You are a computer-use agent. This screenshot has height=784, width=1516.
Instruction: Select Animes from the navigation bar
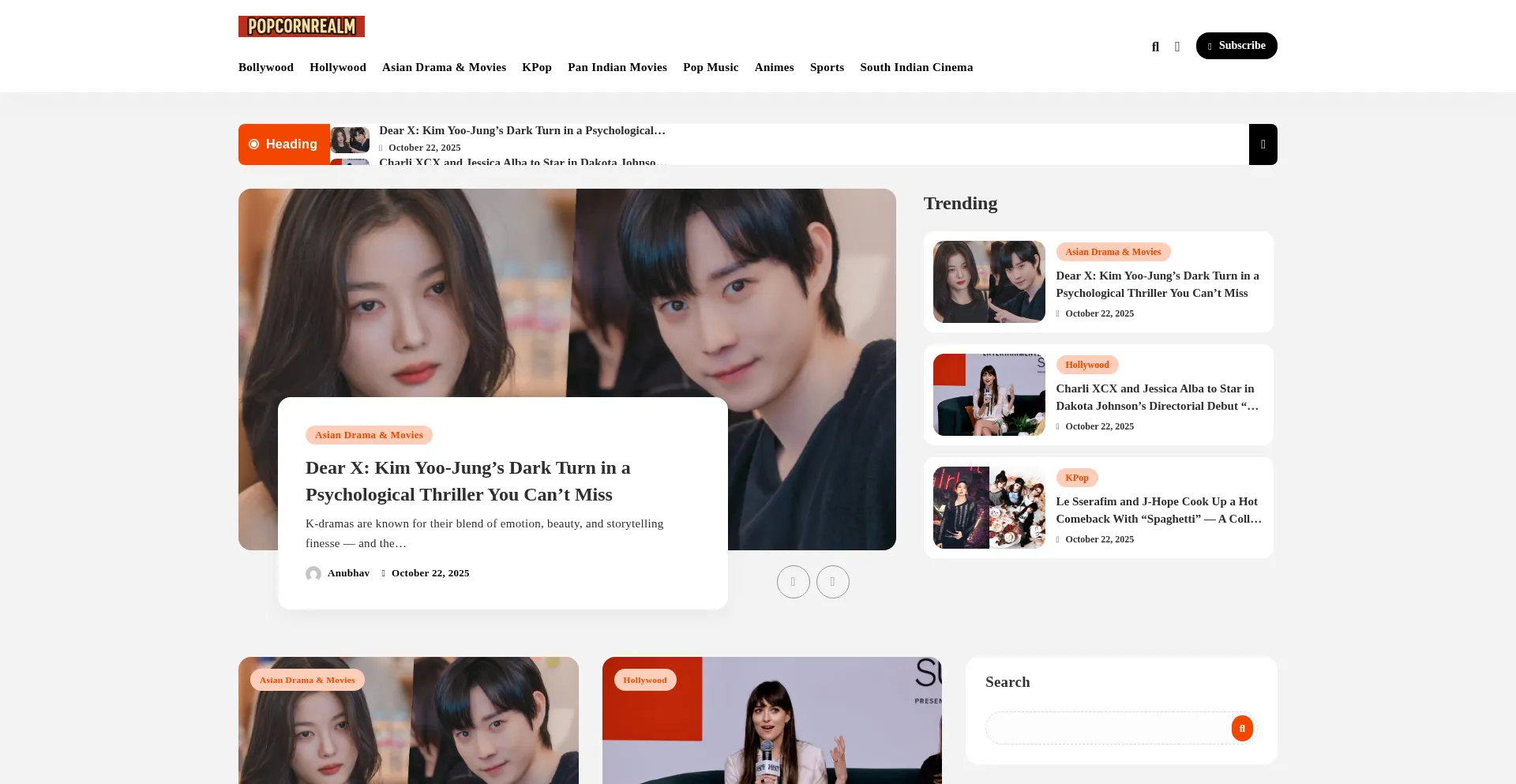774,67
